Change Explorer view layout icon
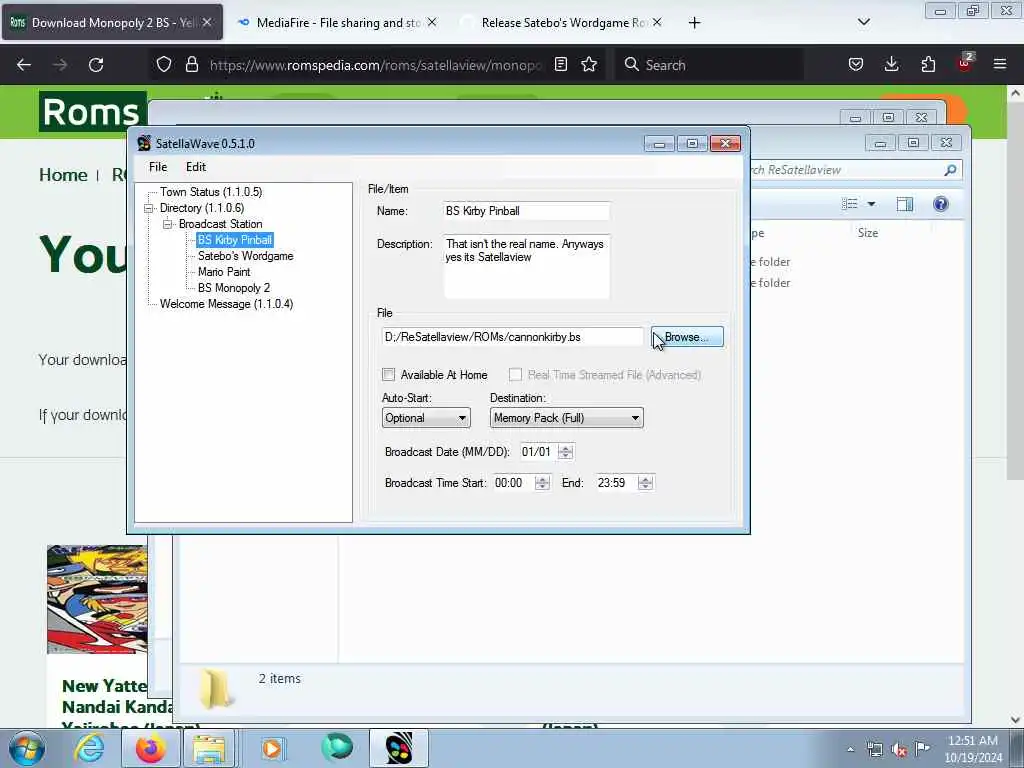 coord(850,204)
